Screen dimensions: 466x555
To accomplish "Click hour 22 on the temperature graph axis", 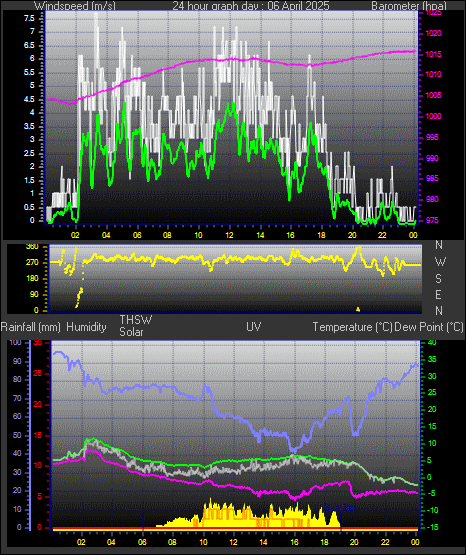I will pos(385,542).
